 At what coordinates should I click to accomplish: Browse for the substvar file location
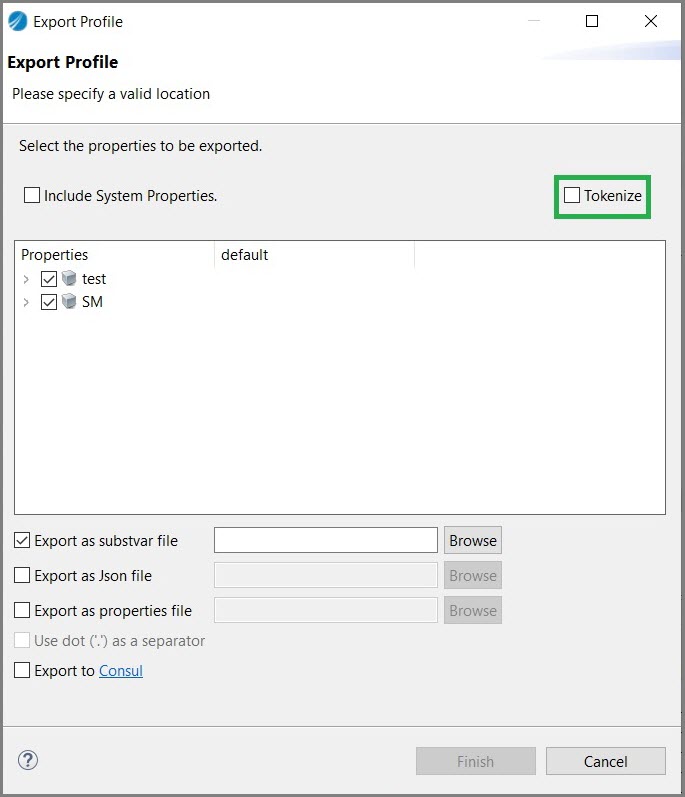[x=473, y=541]
